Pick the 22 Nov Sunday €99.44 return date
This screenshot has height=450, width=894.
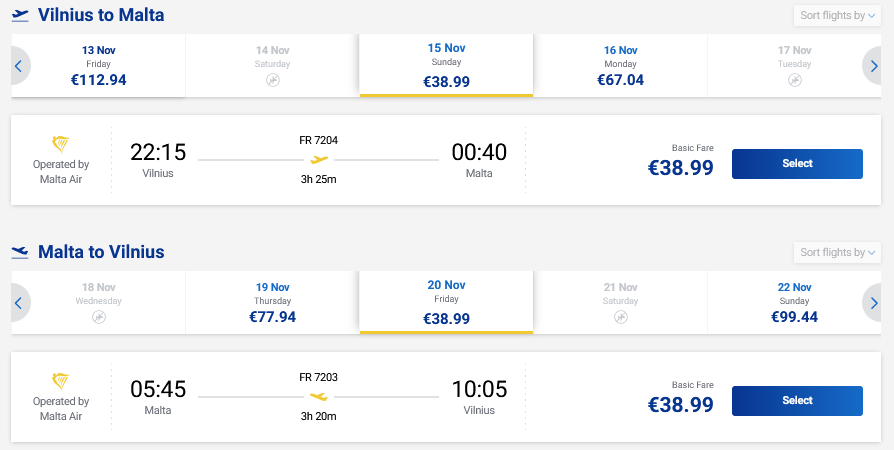[x=794, y=302]
